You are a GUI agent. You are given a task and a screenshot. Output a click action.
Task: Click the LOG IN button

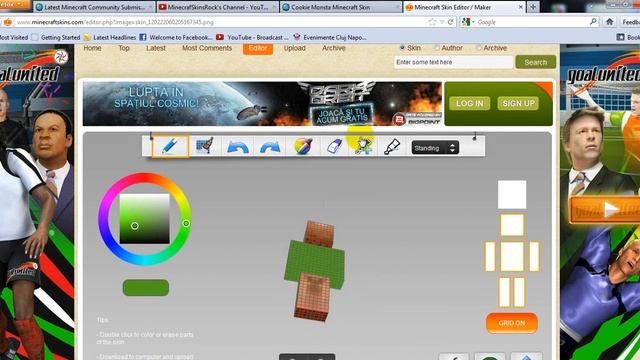click(x=469, y=103)
